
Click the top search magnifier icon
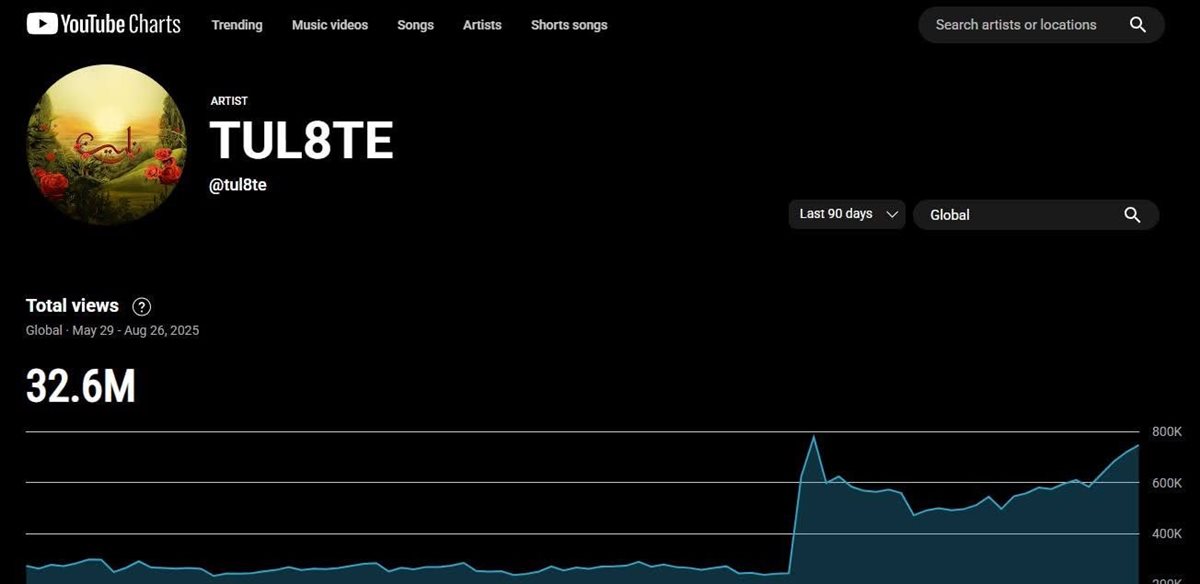(1138, 25)
